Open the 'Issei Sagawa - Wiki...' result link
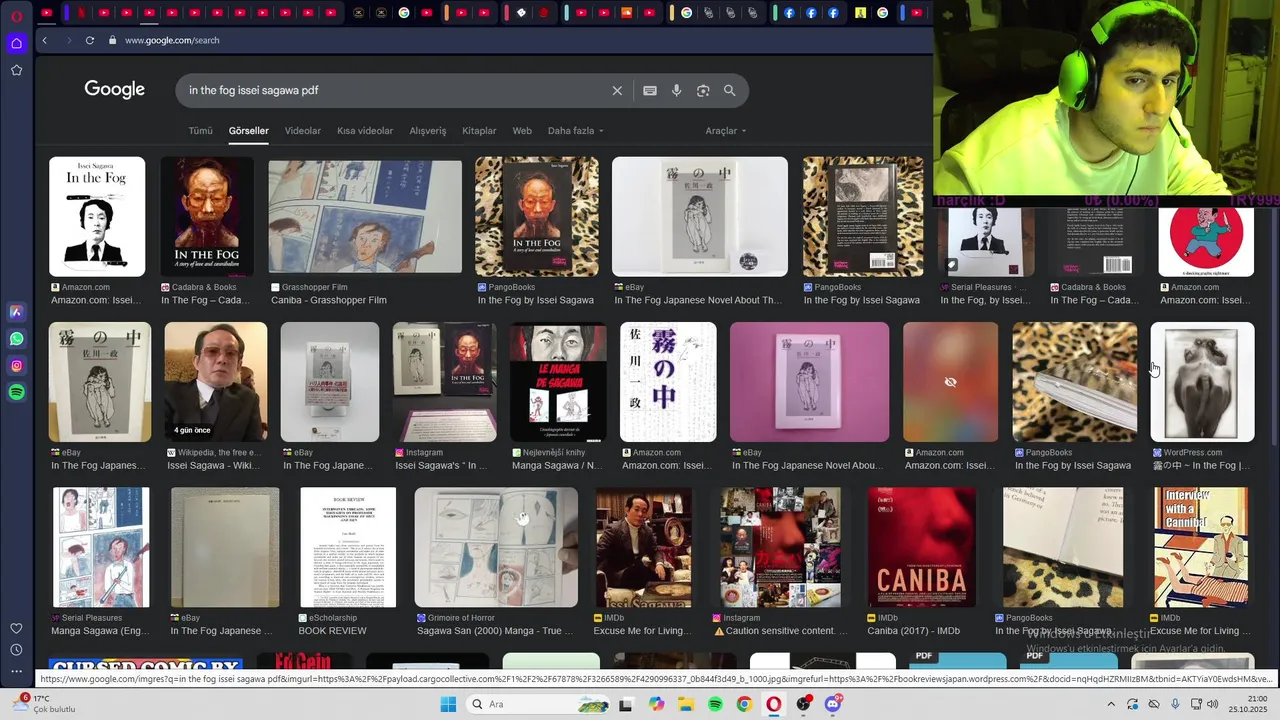 point(213,465)
